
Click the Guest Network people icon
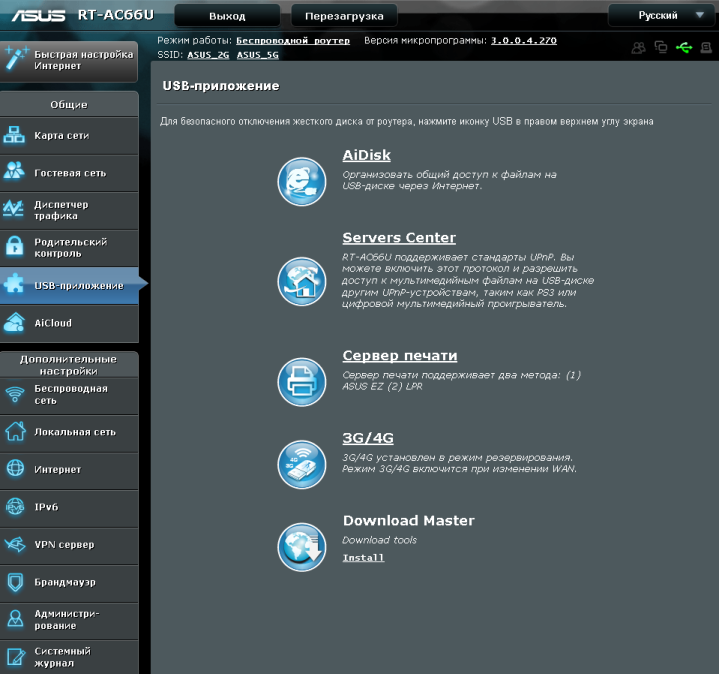14,171
